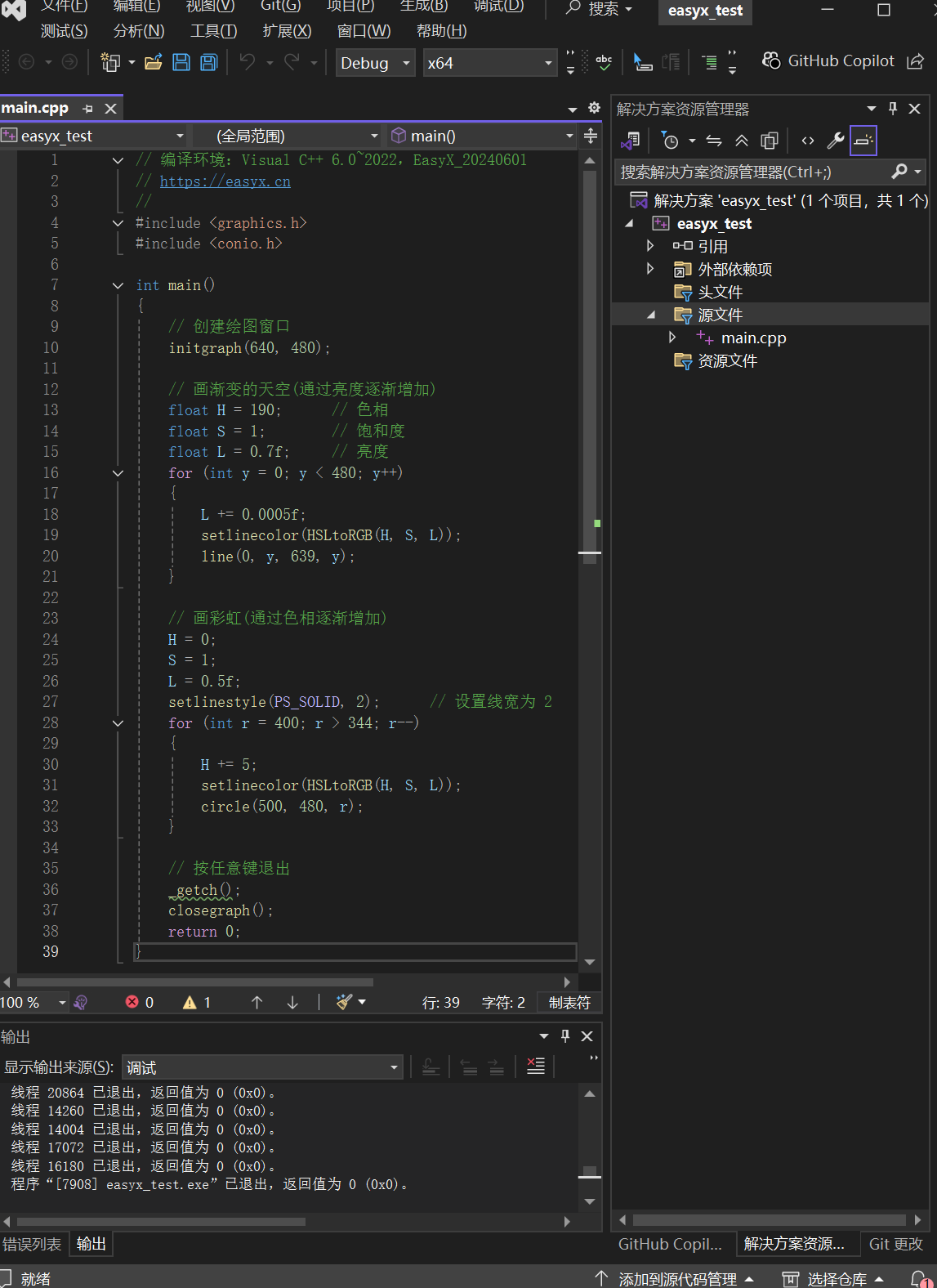
Task: Open the easyx_test scope dropdown
Action: click(x=94, y=136)
